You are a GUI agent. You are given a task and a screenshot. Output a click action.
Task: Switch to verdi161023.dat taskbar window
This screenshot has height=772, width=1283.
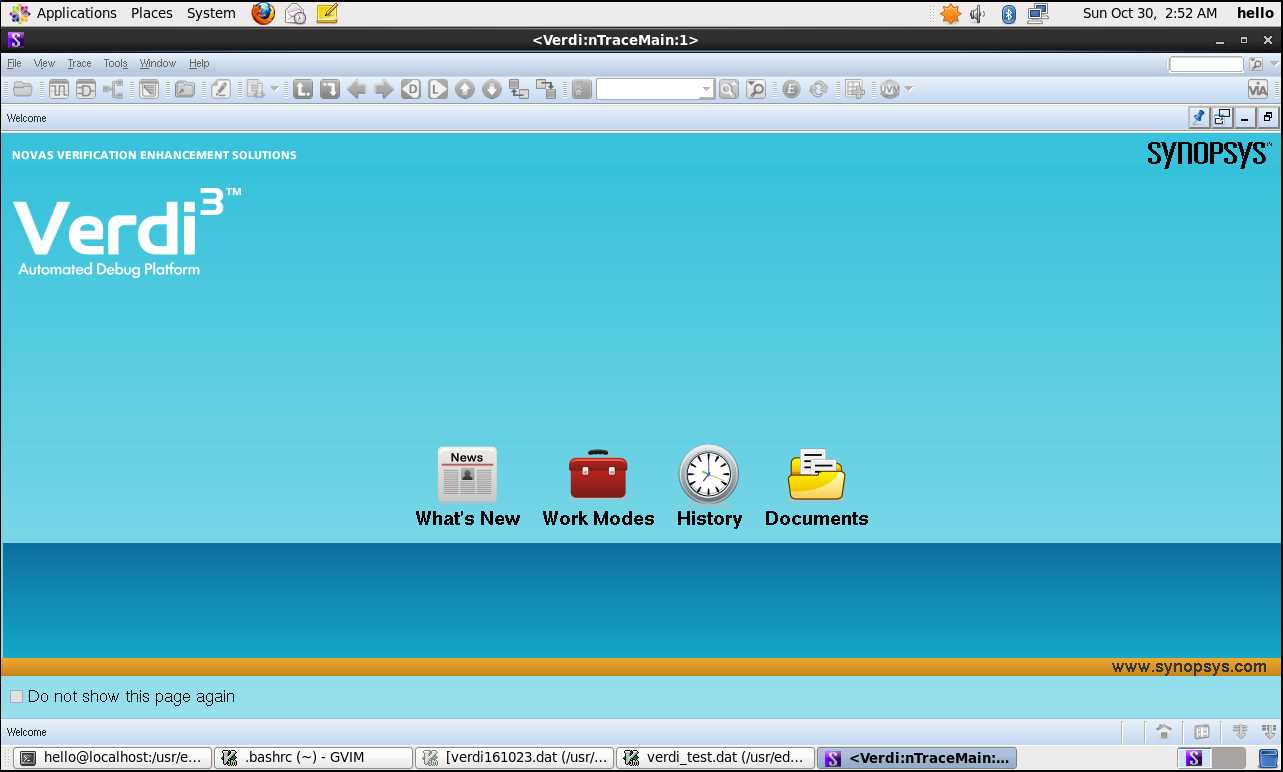pos(515,758)
